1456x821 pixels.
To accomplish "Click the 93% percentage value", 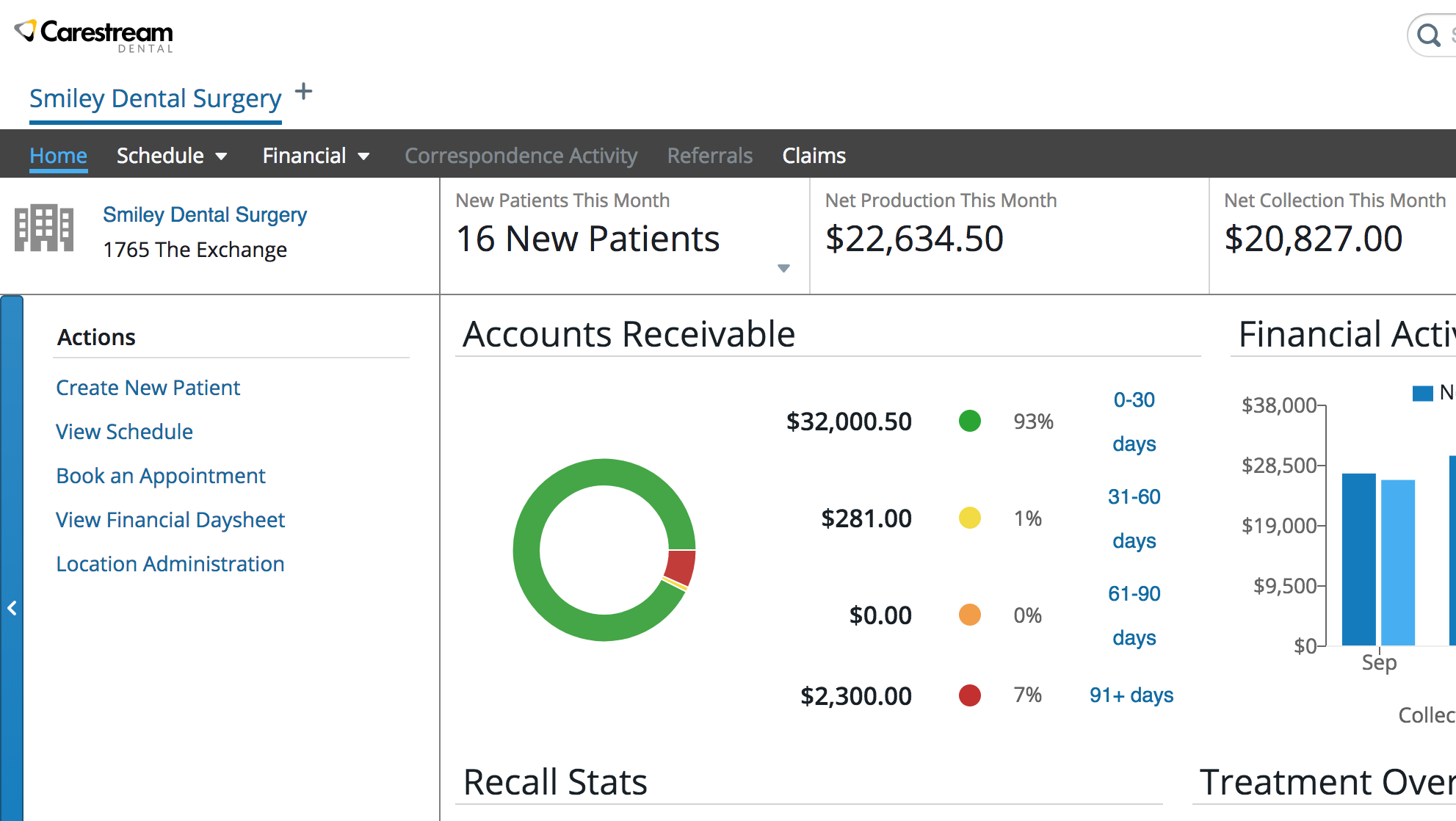I will pyautogui.click(x=1034, y=422).
